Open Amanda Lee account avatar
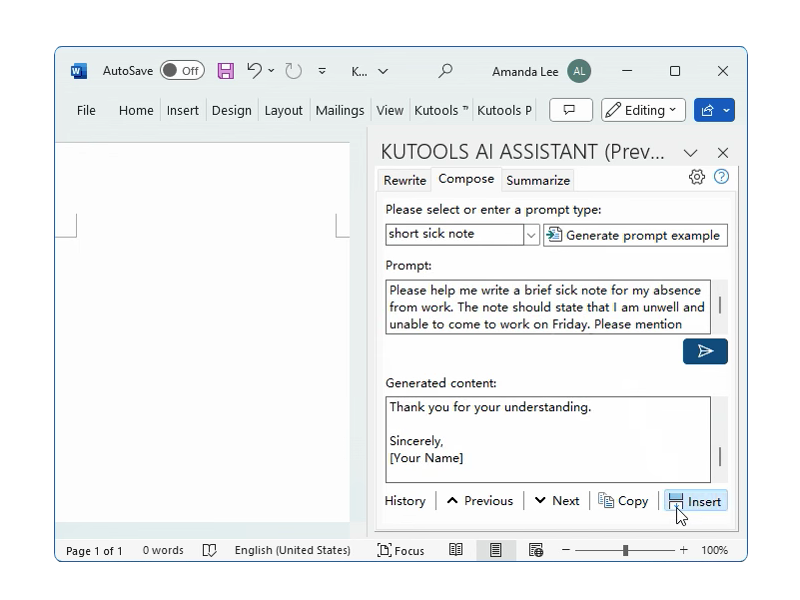800x600 pixels. [x=579, y=71]
